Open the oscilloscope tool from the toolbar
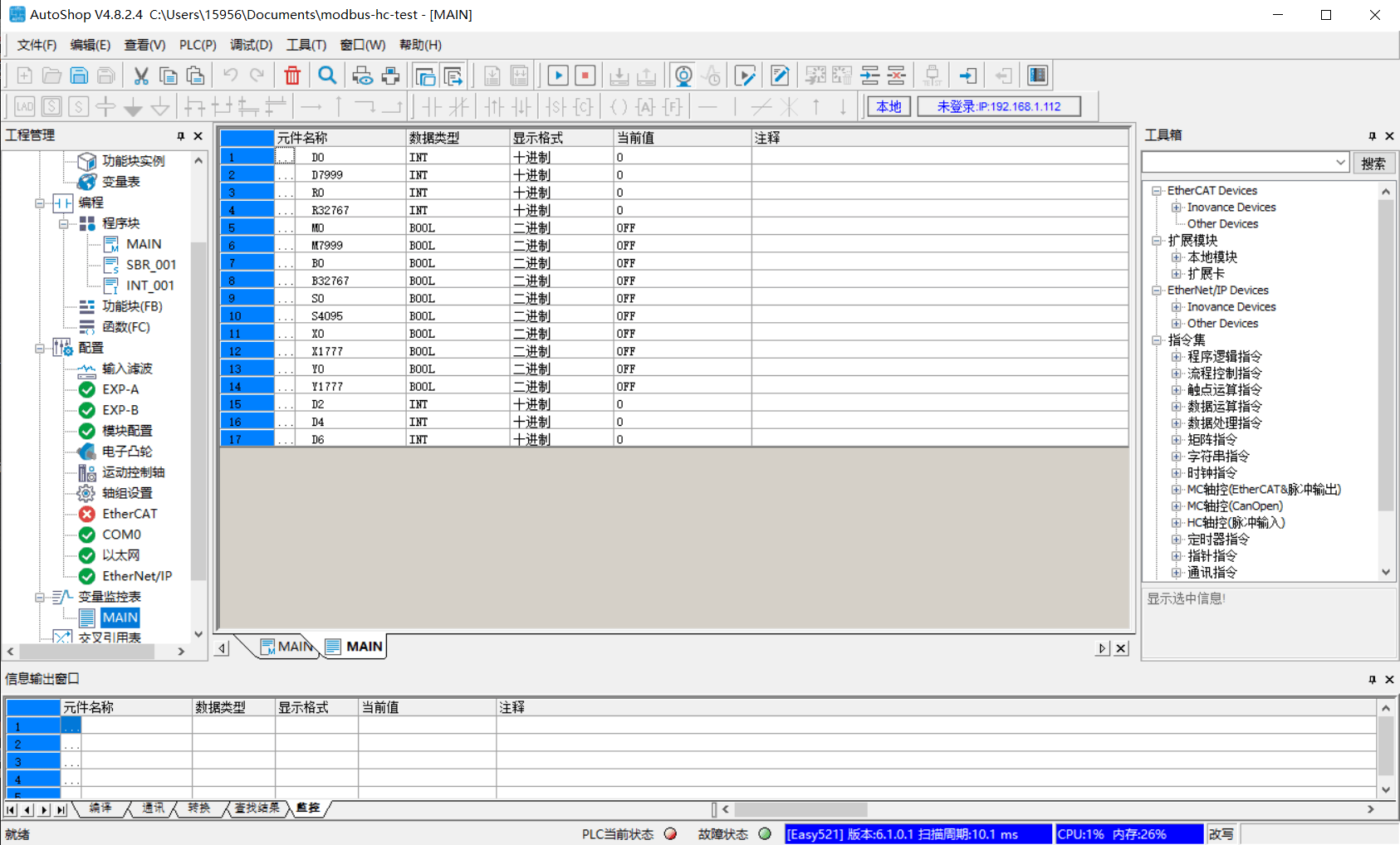 pyautogui.click(x=712, y=76)
